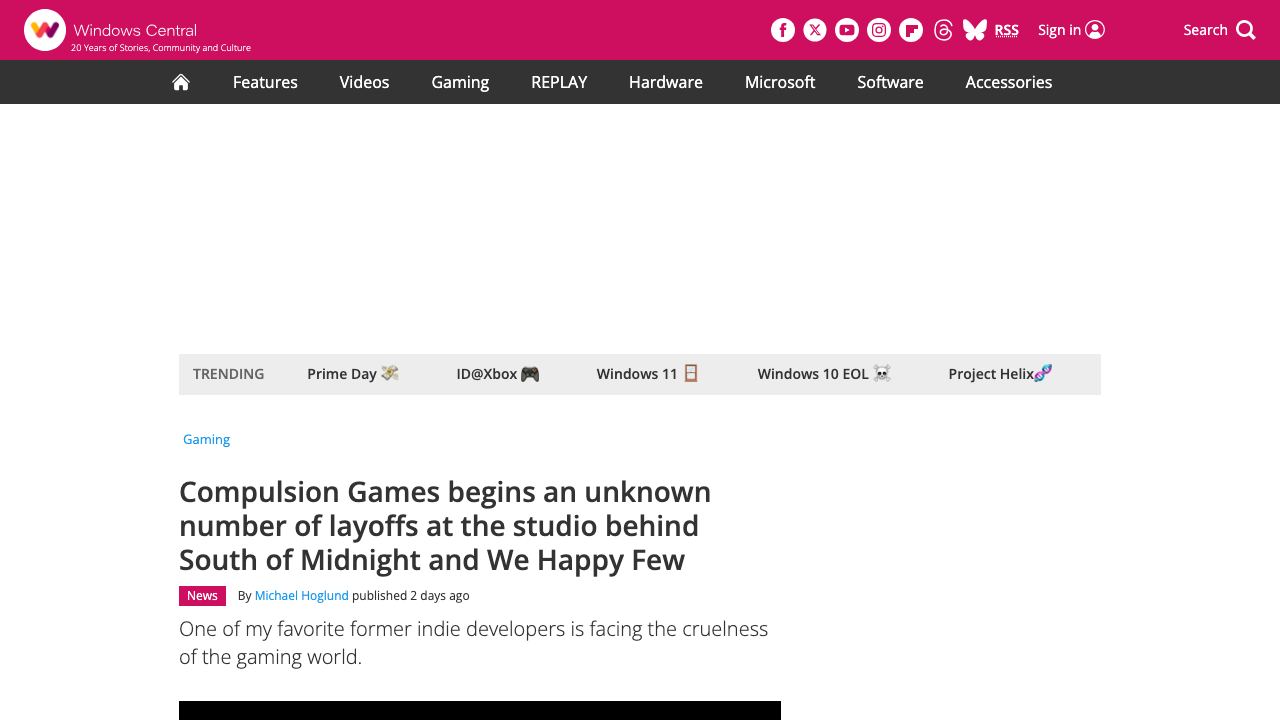Open the Microsoft menu
This screenshot has width=1280, height=720.
[780, 82]
